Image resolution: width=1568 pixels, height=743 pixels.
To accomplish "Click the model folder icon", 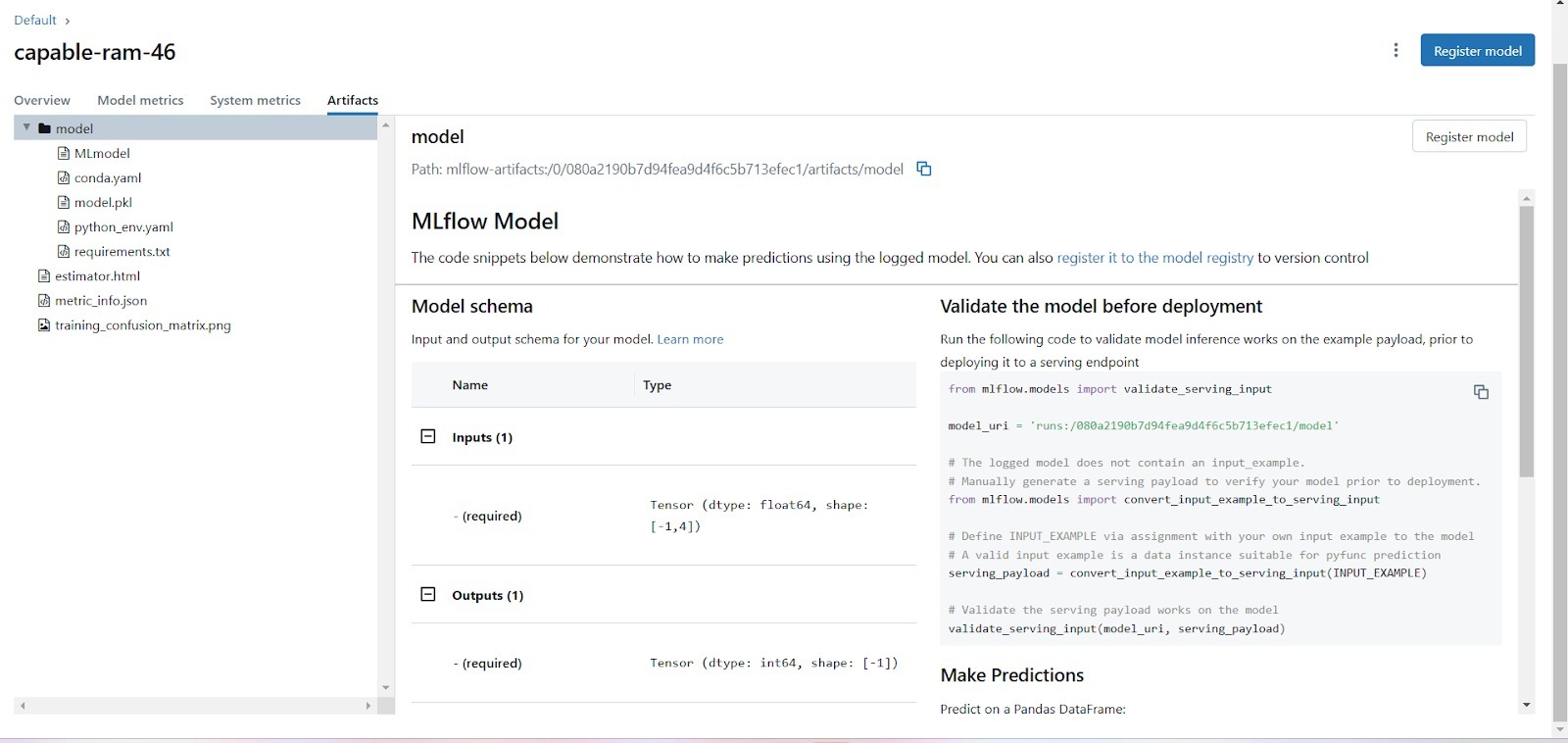I will 44,128.
